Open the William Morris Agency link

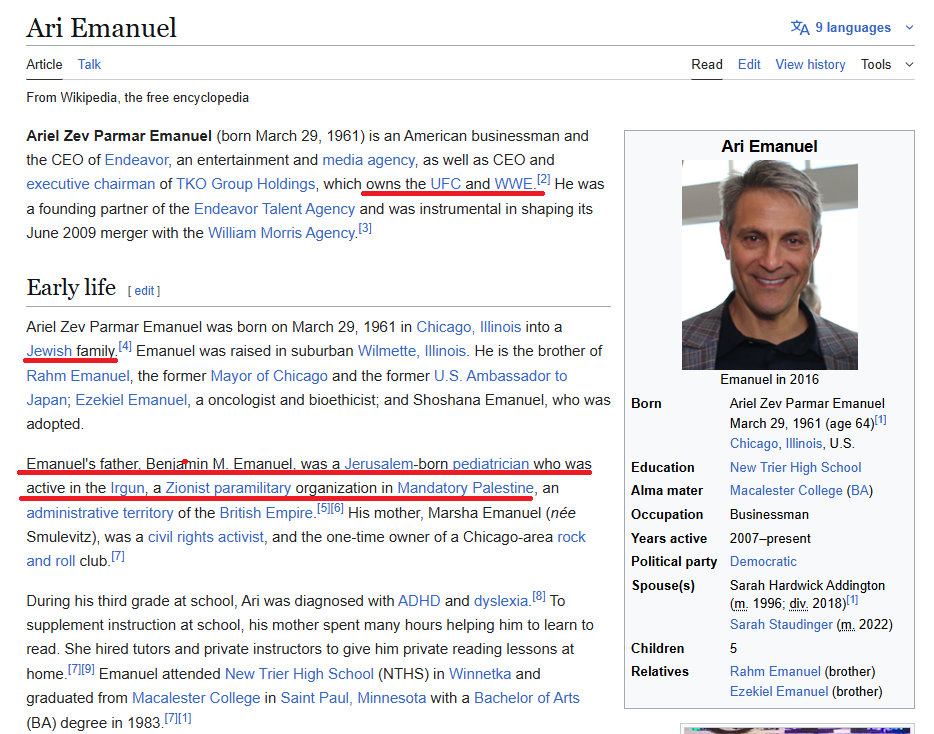point(281,233)
